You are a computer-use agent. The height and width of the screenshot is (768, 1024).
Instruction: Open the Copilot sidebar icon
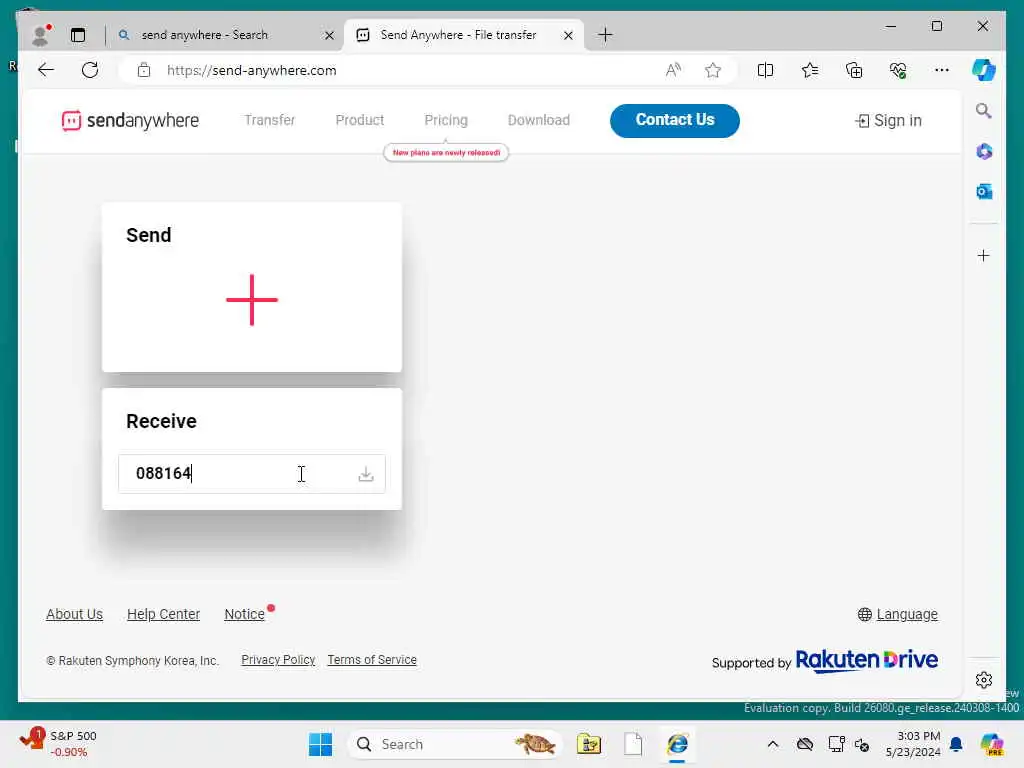pyautogui.click(x=984, y=70)
